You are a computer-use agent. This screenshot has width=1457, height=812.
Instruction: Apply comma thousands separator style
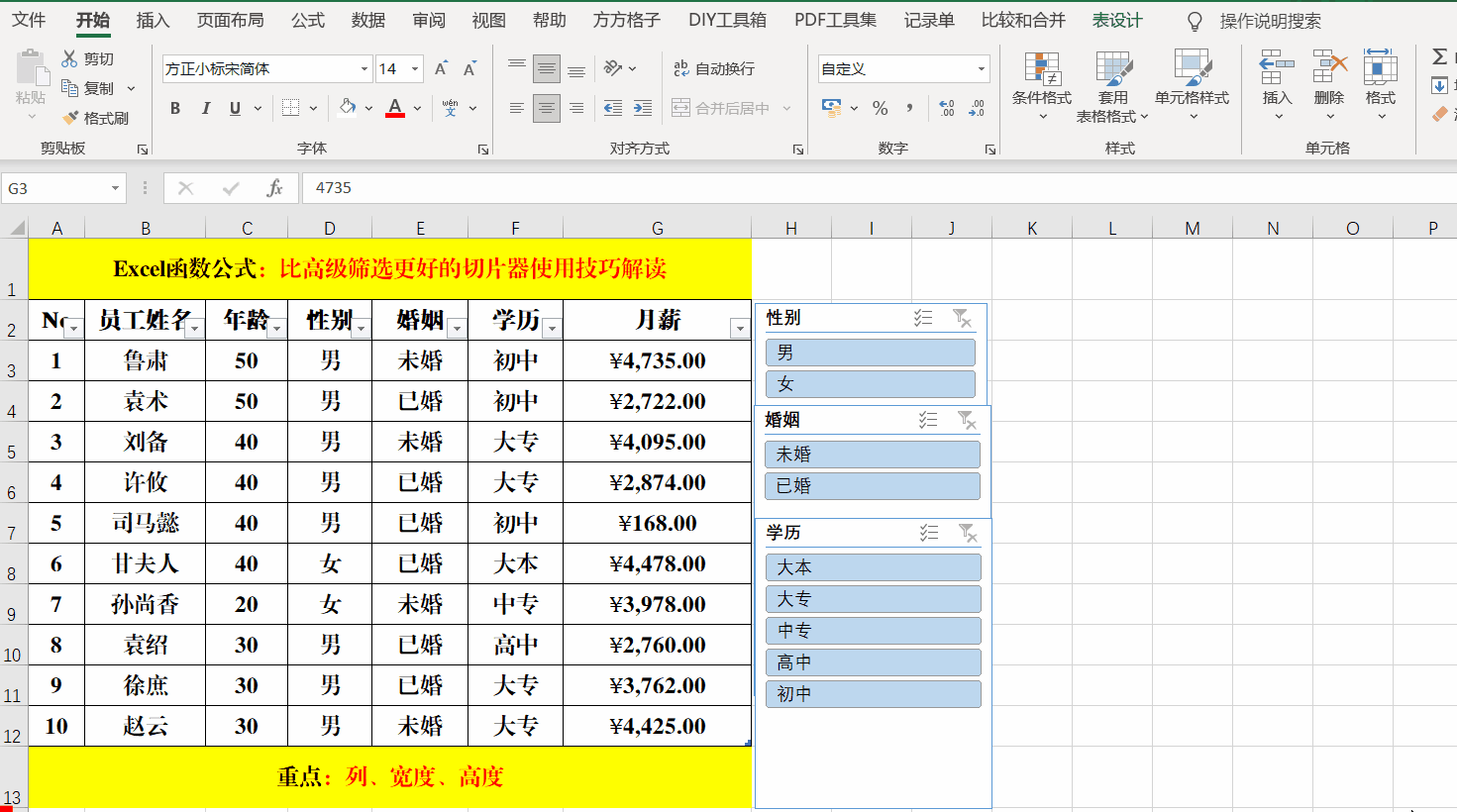(909, 108)
